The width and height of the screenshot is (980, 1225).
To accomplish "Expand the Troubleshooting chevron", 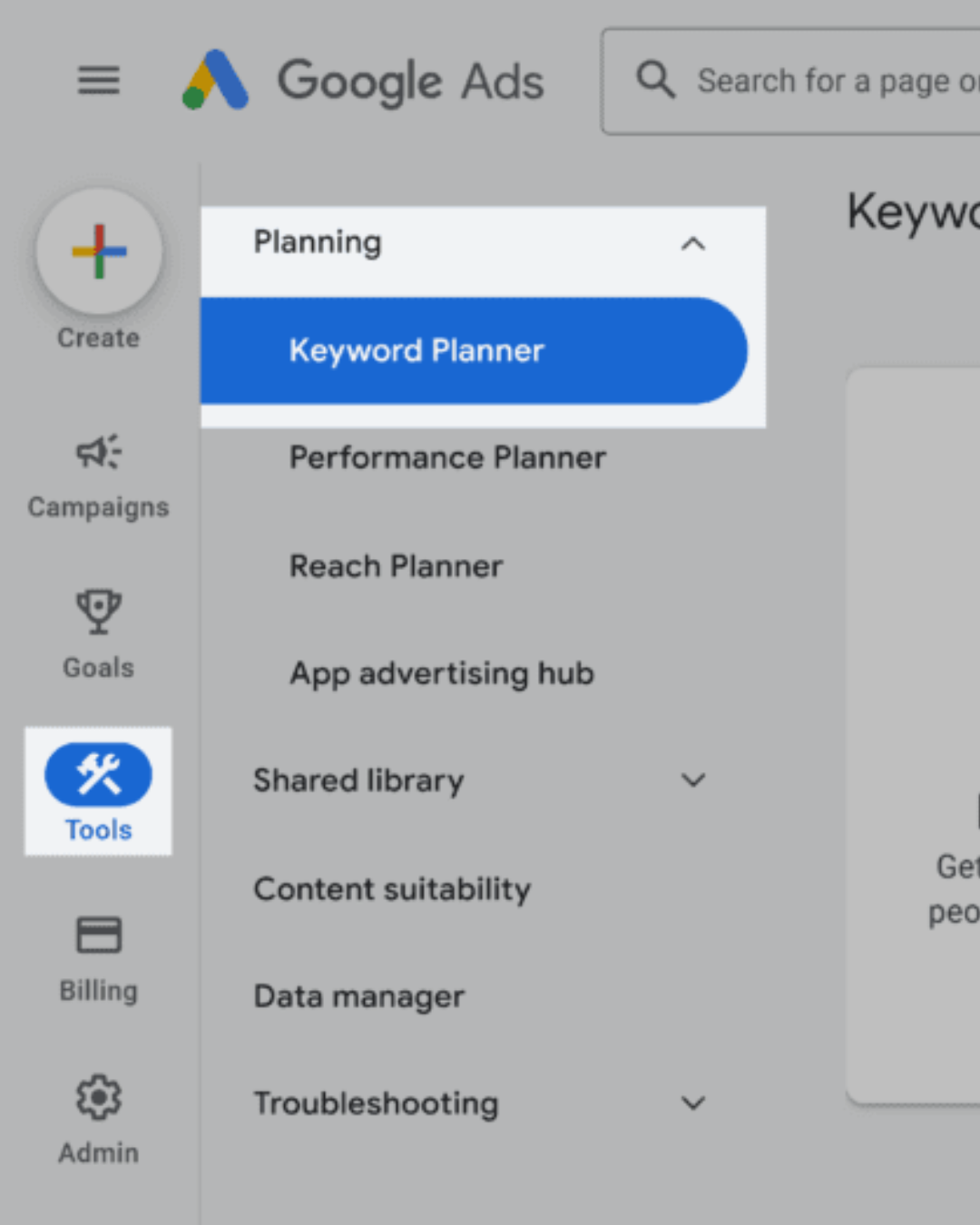I will [693, 1103].
